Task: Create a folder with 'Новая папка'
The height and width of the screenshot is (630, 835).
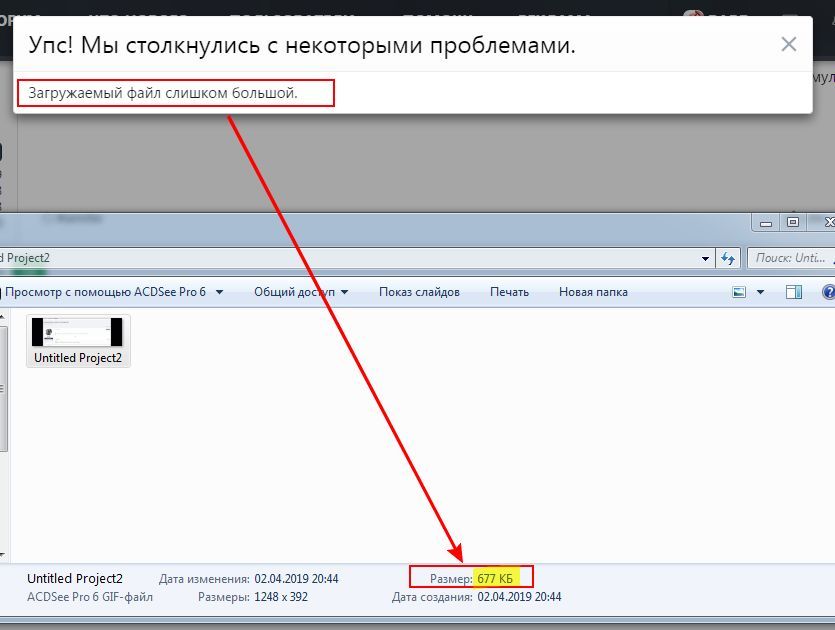Action: [593, 292]
